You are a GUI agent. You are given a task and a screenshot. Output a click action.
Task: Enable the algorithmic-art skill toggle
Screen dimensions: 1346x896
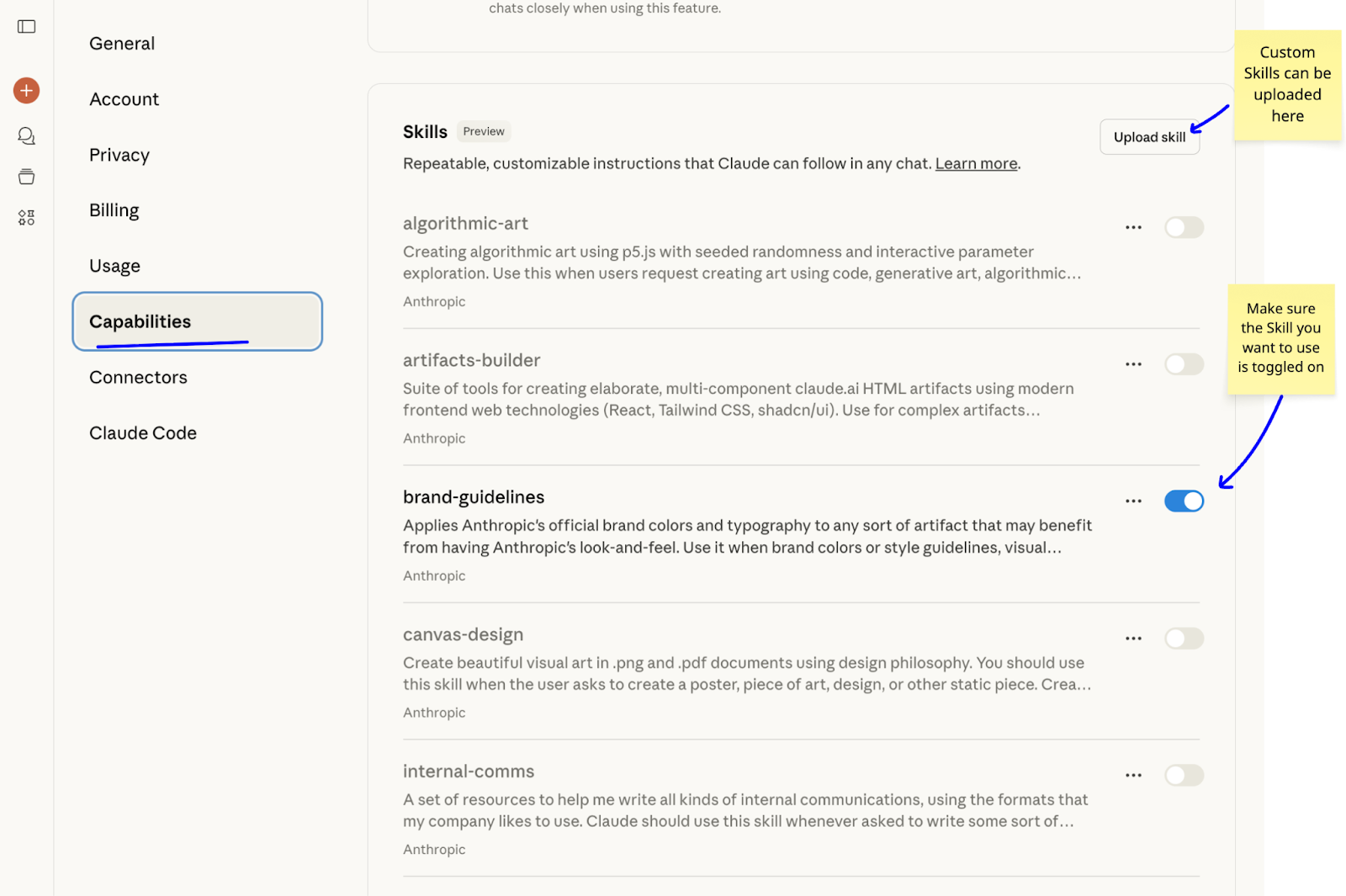1184,227
